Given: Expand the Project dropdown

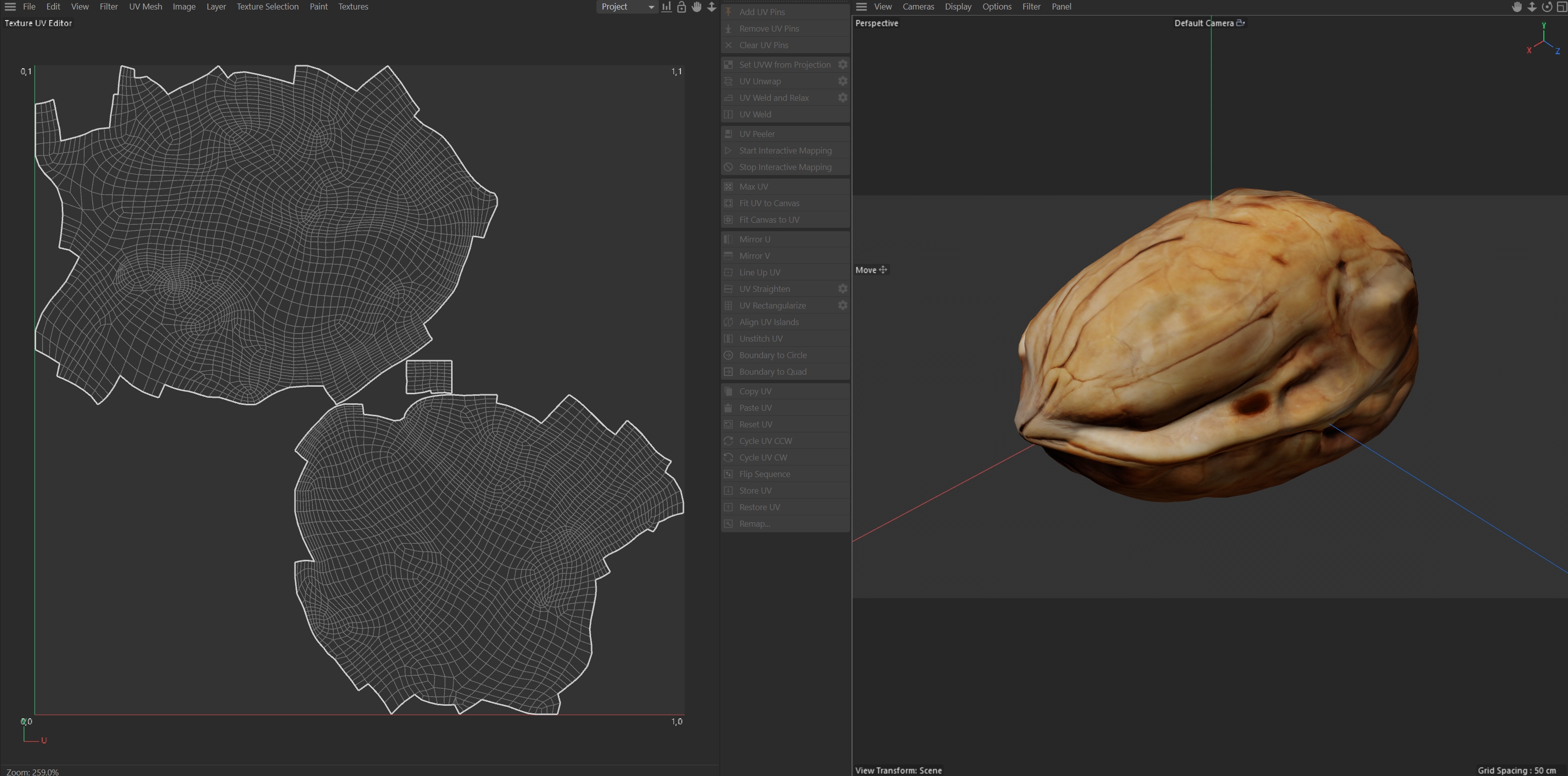Looking at the screenshot, I should click(651, 7).
